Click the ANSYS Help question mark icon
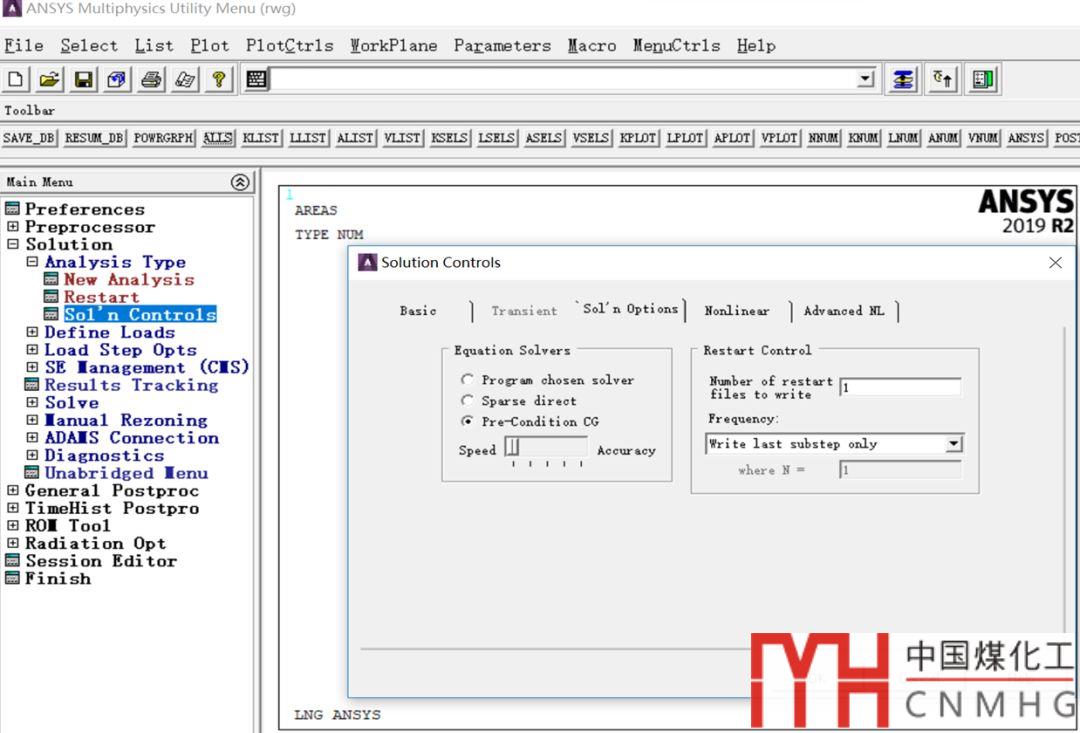This screenshot has height=733, width=1080. 218,80
